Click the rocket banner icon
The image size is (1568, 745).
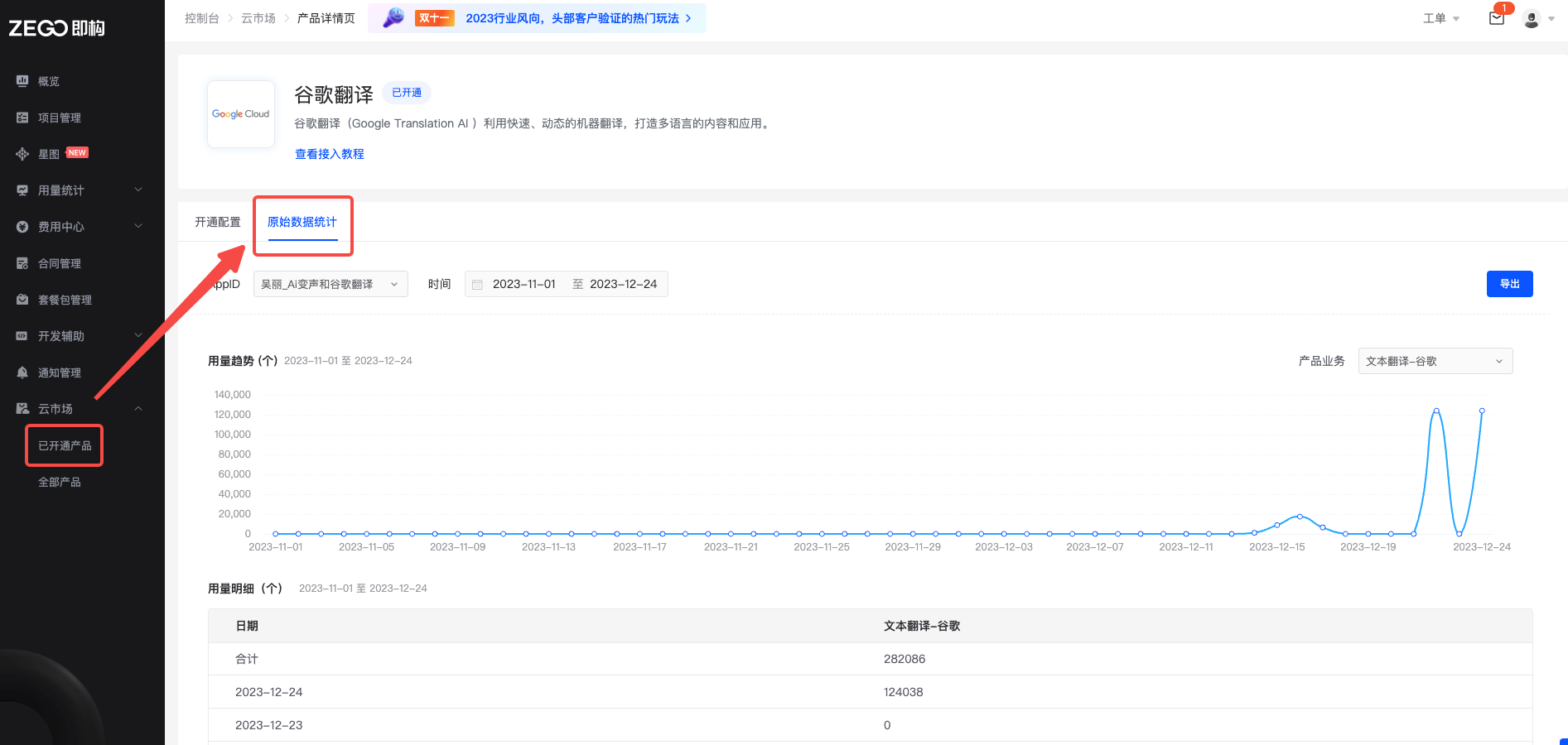(393, 17)
